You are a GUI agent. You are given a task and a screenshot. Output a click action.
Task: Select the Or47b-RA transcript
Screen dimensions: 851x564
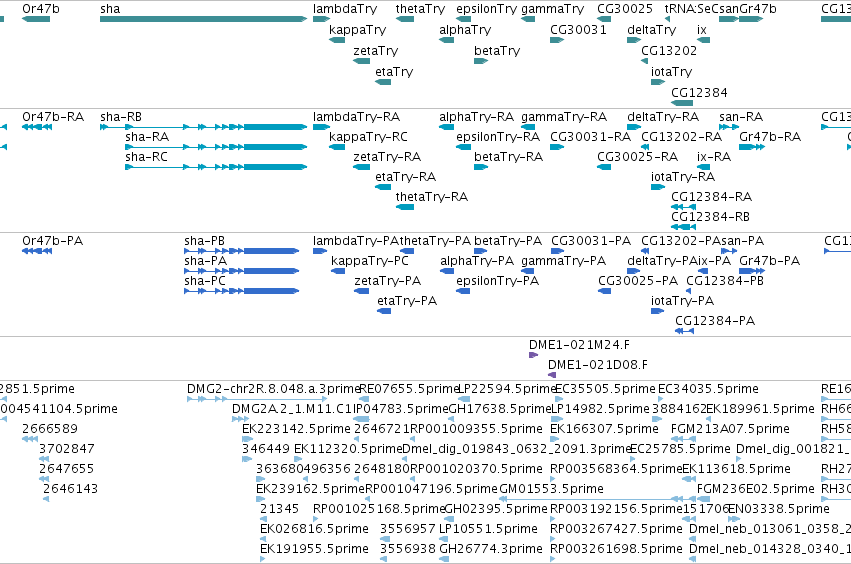click(x=37, y=127)
